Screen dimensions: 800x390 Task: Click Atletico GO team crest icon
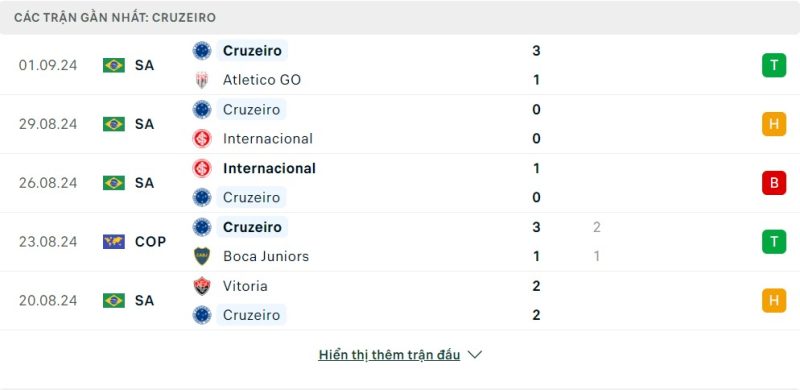pyautogui.click(x=202, y=80)
